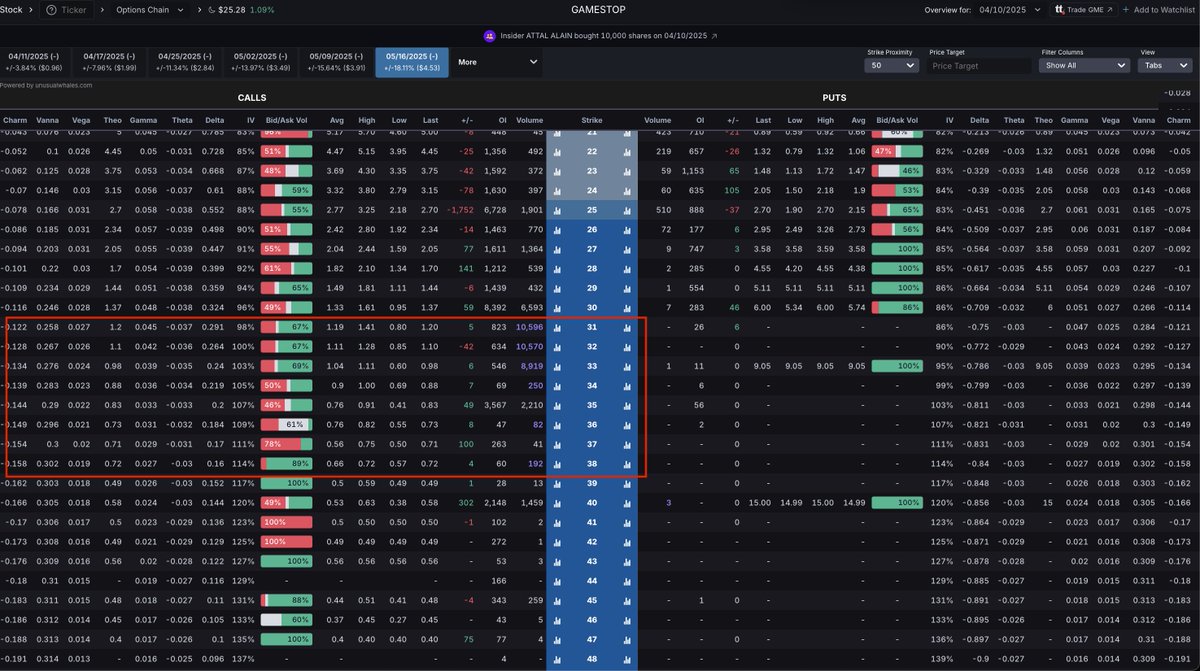Open calls-side chart icon for strike 22

coord(557,152)
